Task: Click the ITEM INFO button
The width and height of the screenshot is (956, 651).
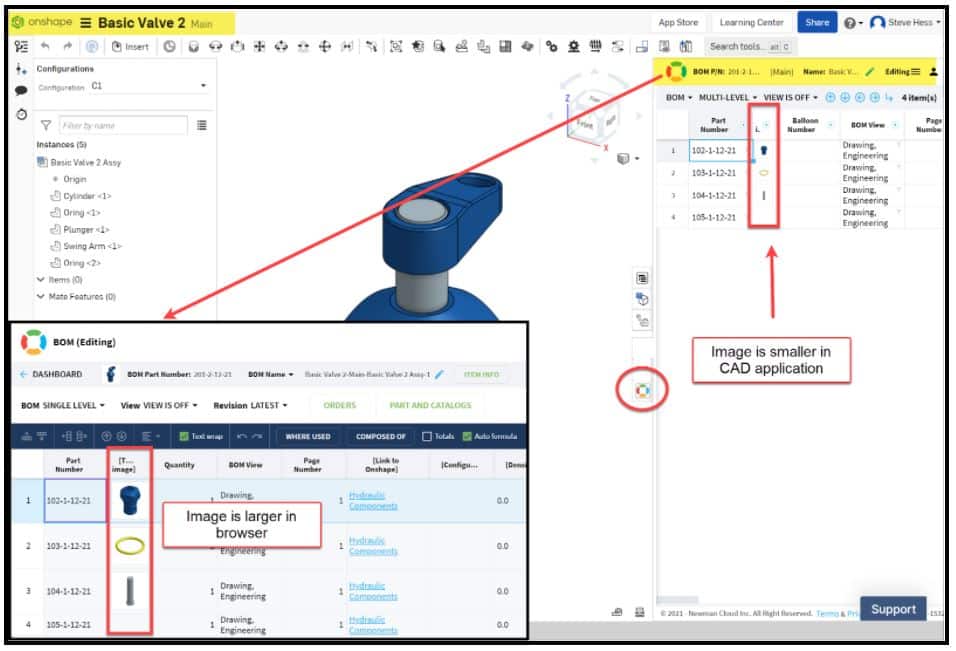Action: coord(481,374)
